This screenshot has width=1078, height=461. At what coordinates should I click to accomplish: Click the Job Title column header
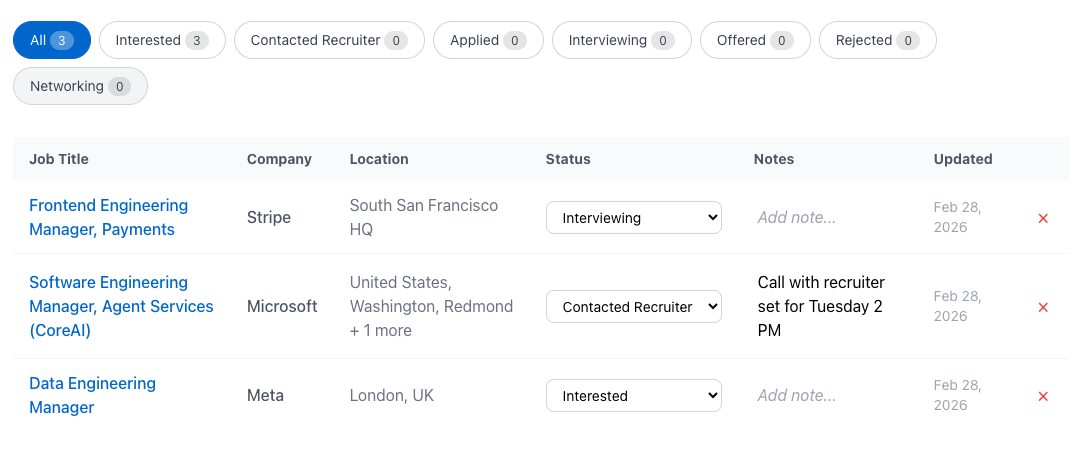[x=59, y=159]
